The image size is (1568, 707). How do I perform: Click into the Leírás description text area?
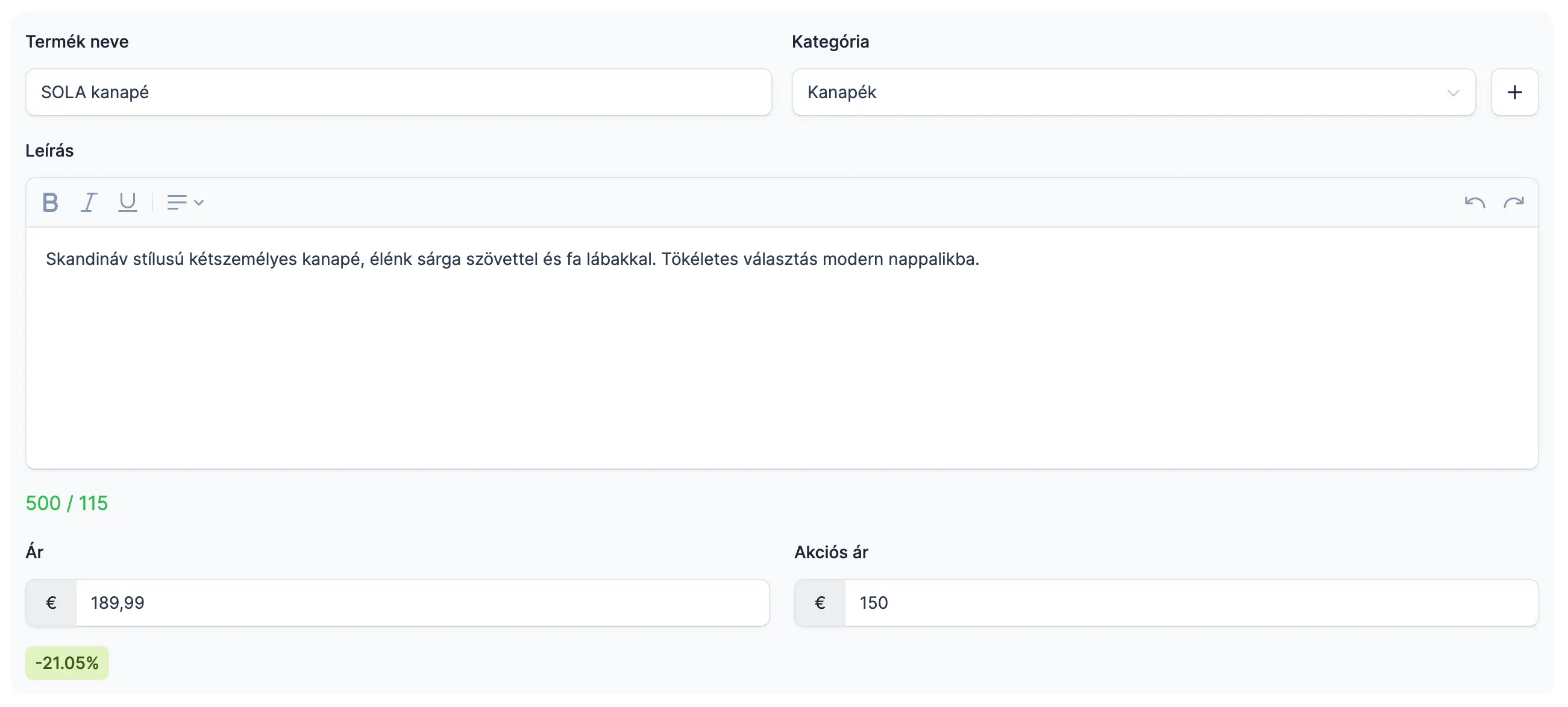pos(782,347)
